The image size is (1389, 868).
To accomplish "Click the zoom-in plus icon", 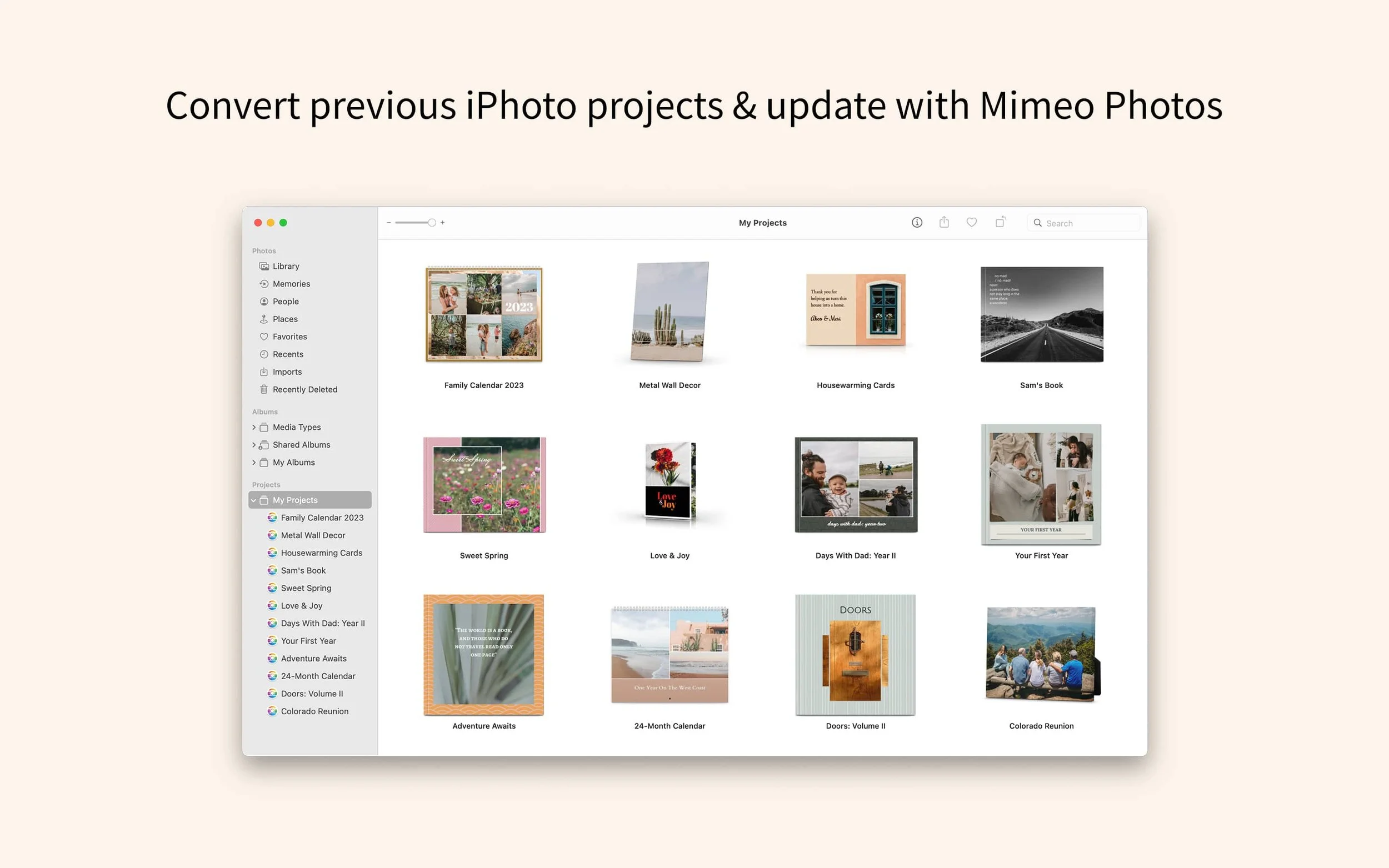I will tap(442, 223).
